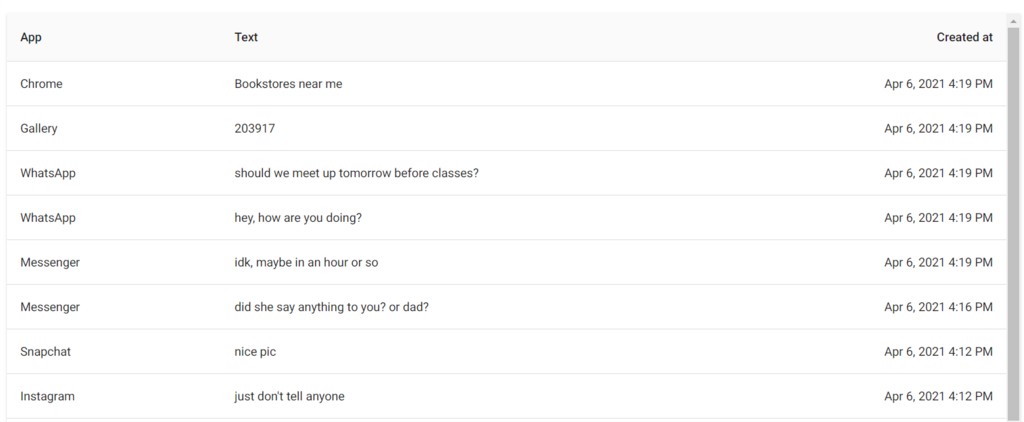The width and height of the screenshot is (1024, 422).
Task: Click the "did she say anything" message
Action: pyautogui.click(x=331, y=307)
